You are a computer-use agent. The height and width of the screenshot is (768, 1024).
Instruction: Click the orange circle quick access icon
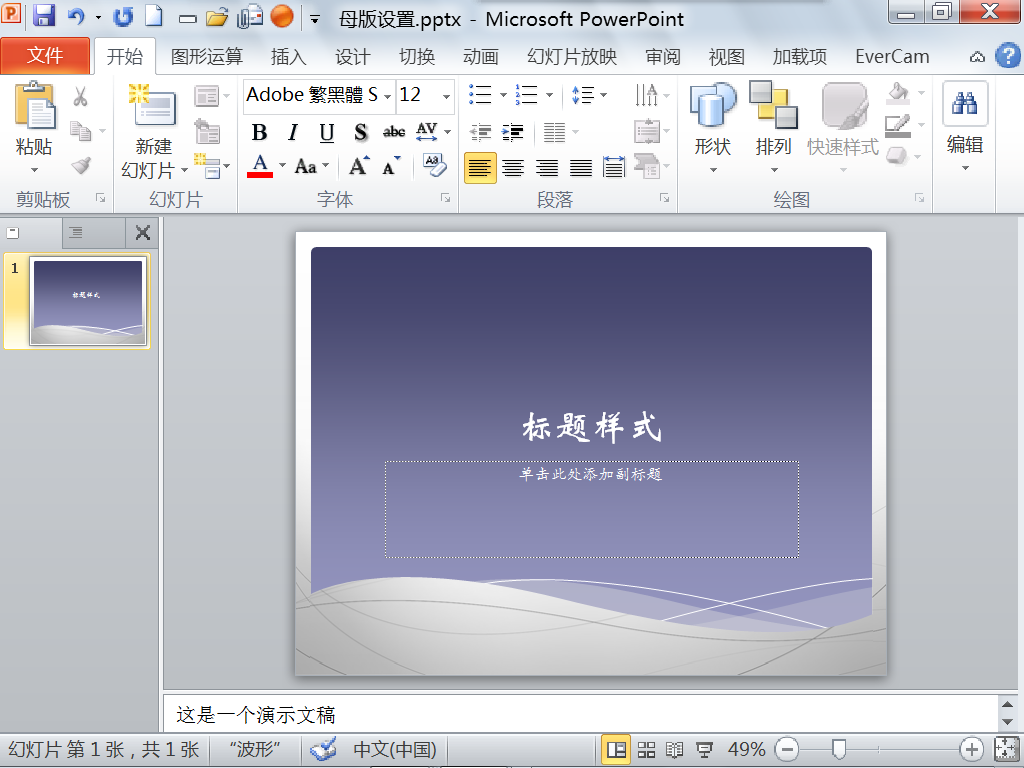282,16
